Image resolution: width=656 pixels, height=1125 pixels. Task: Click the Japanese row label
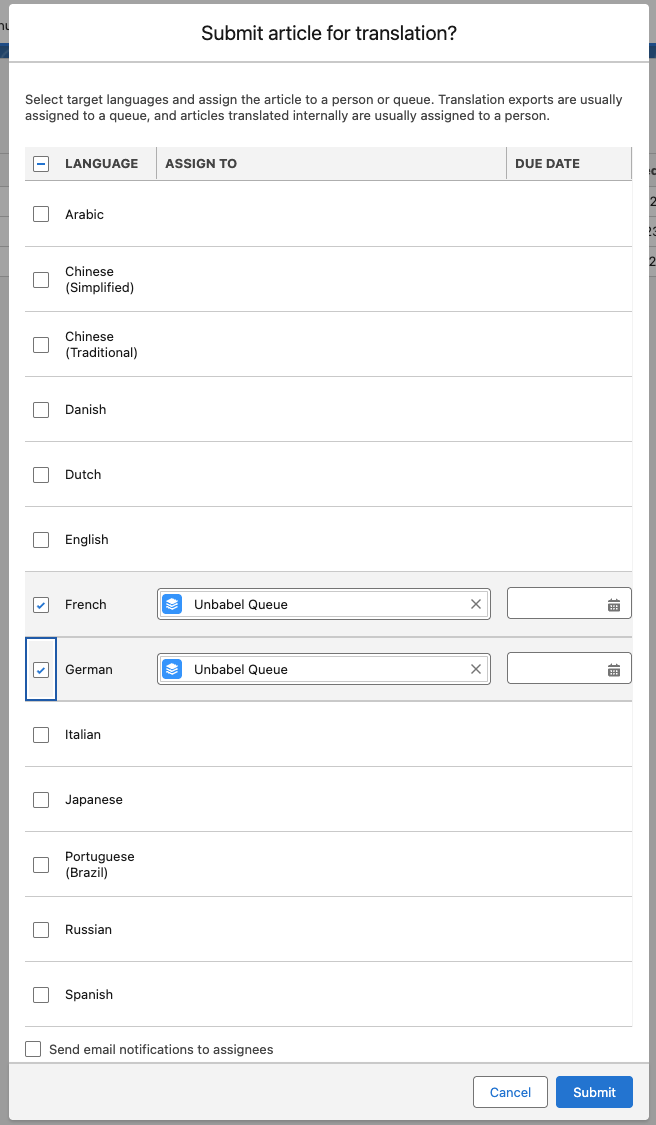94,799
